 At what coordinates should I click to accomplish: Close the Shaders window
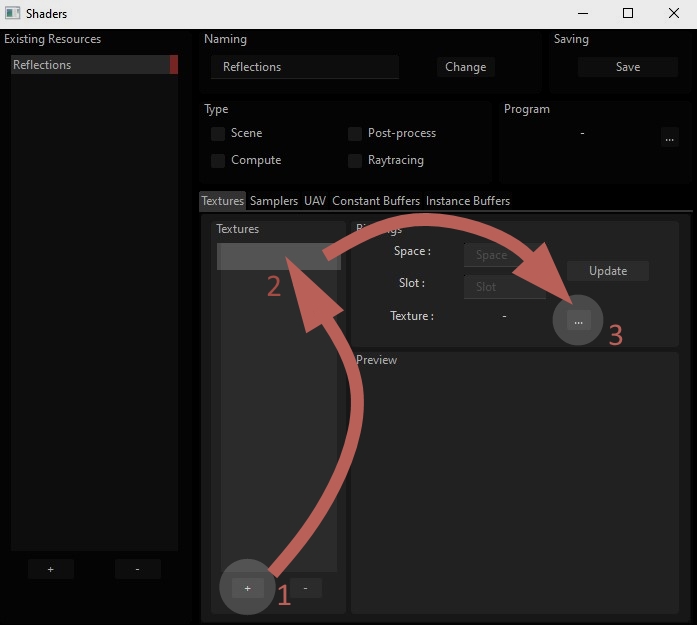[x=674, y=13]
